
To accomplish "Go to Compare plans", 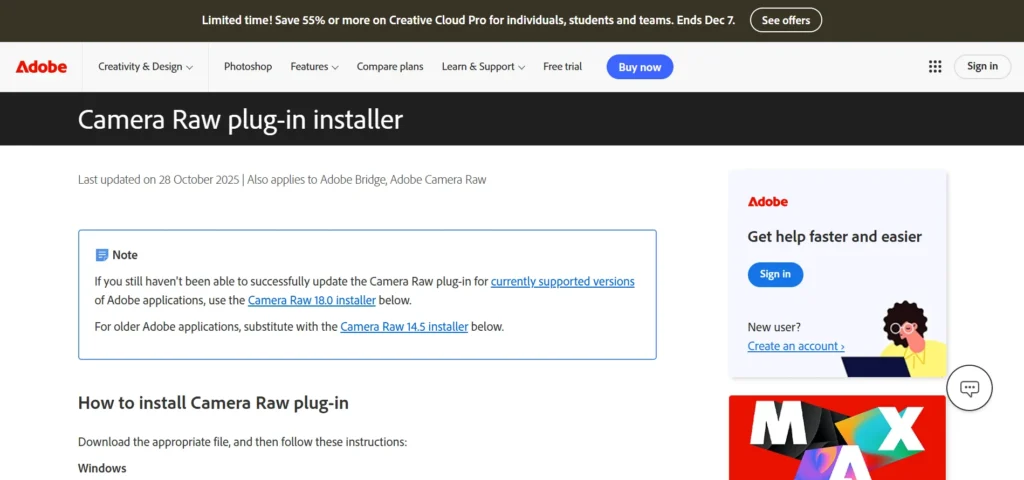I will click(390, 67).
